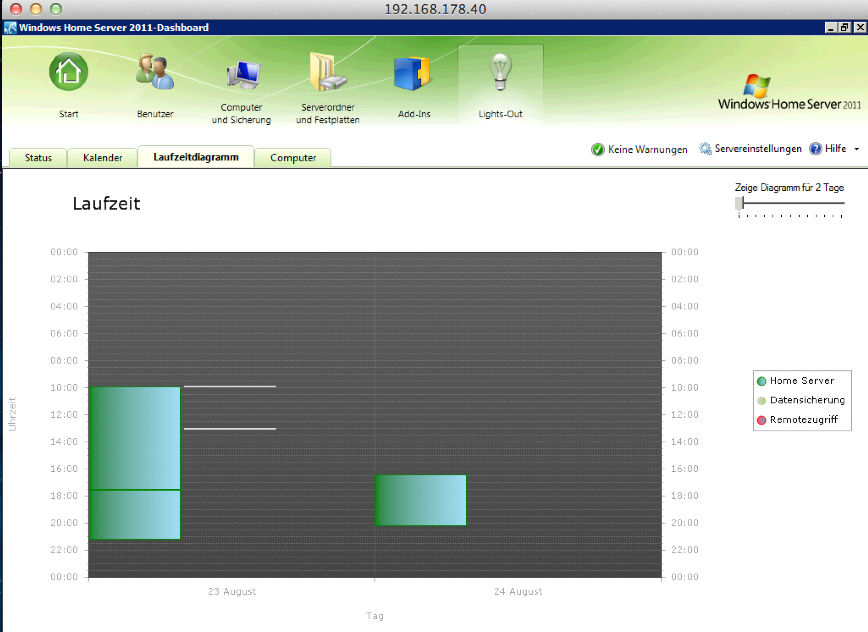Click the 23 August axis label
The image size is (868, 632).
[232, 592]
